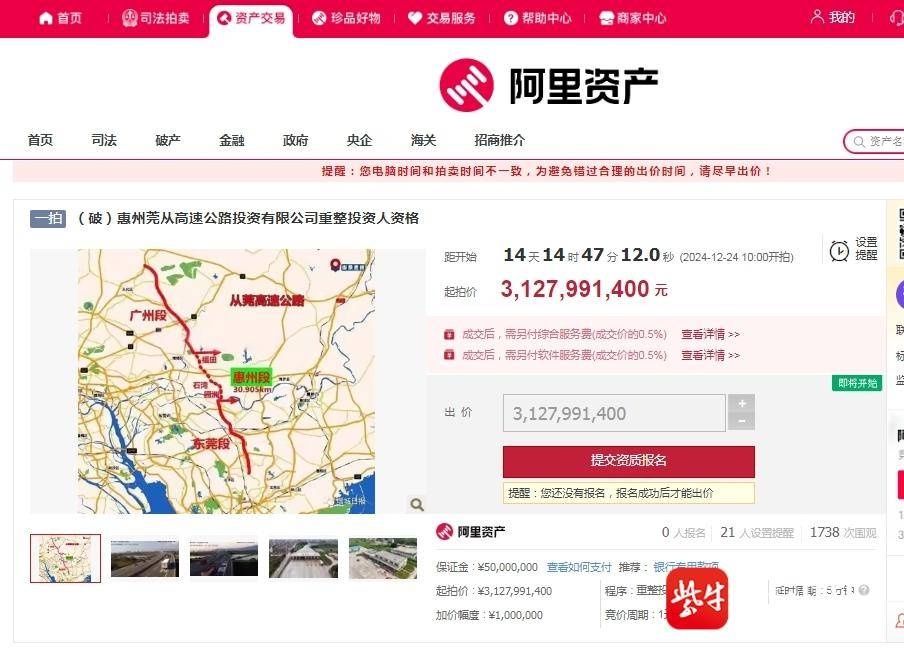Open the 查看如何支付 link
This screenshot has height=657, width=904.
pos(578,567)
